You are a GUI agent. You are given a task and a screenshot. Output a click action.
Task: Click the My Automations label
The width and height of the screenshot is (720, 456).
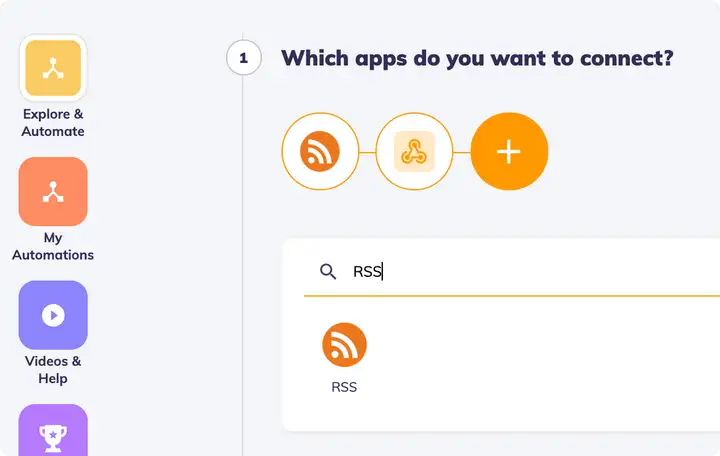[53, 246]
